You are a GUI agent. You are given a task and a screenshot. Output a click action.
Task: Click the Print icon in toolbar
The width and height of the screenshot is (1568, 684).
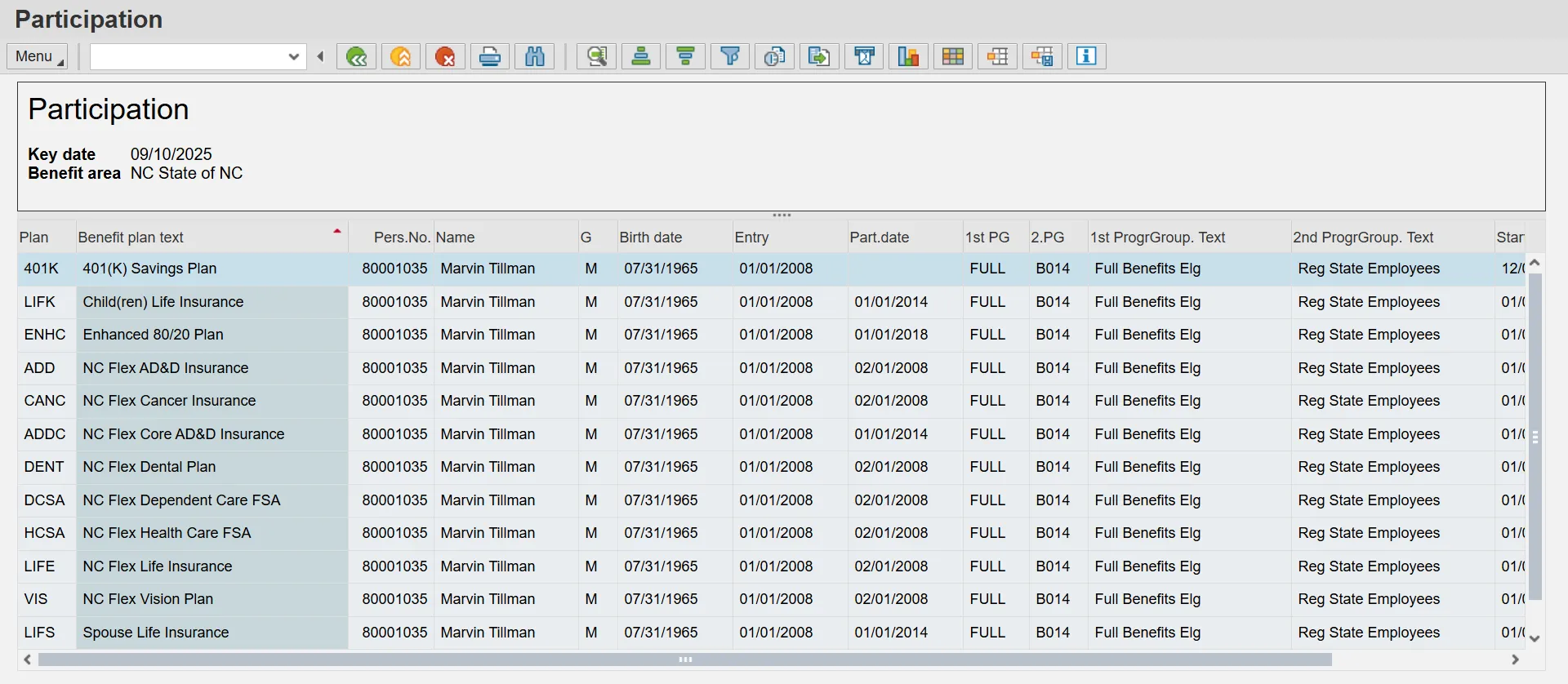click(490, 56)
